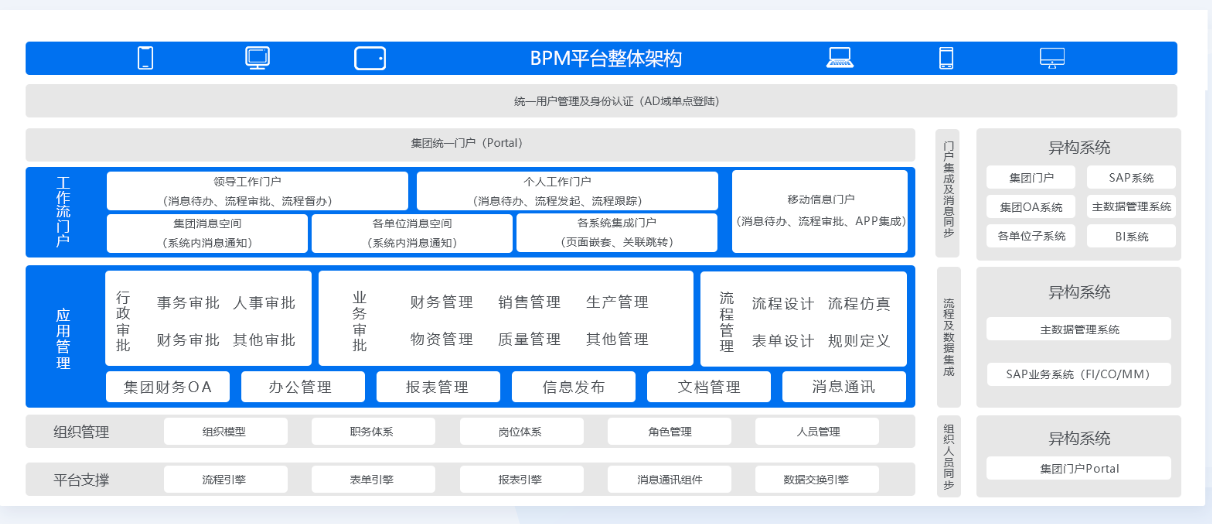Viewport: 1212px width, 524px height.
Task: Click the laptop icon right of title
Action: 840,58
